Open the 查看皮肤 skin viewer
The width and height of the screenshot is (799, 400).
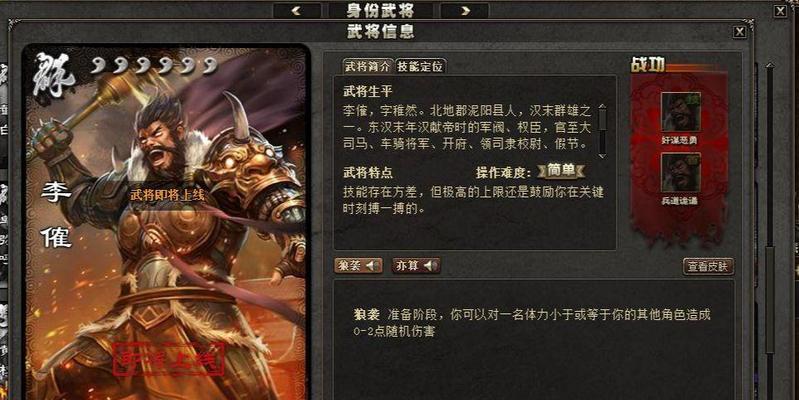708,266
